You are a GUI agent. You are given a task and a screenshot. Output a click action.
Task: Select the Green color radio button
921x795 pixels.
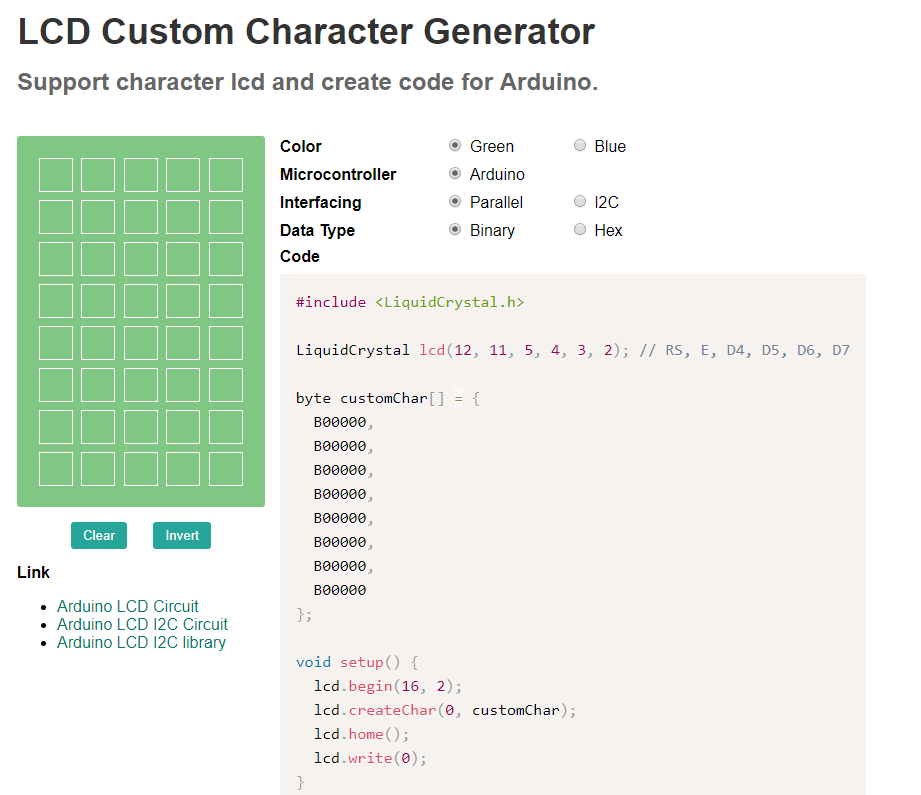click(455, 146)
